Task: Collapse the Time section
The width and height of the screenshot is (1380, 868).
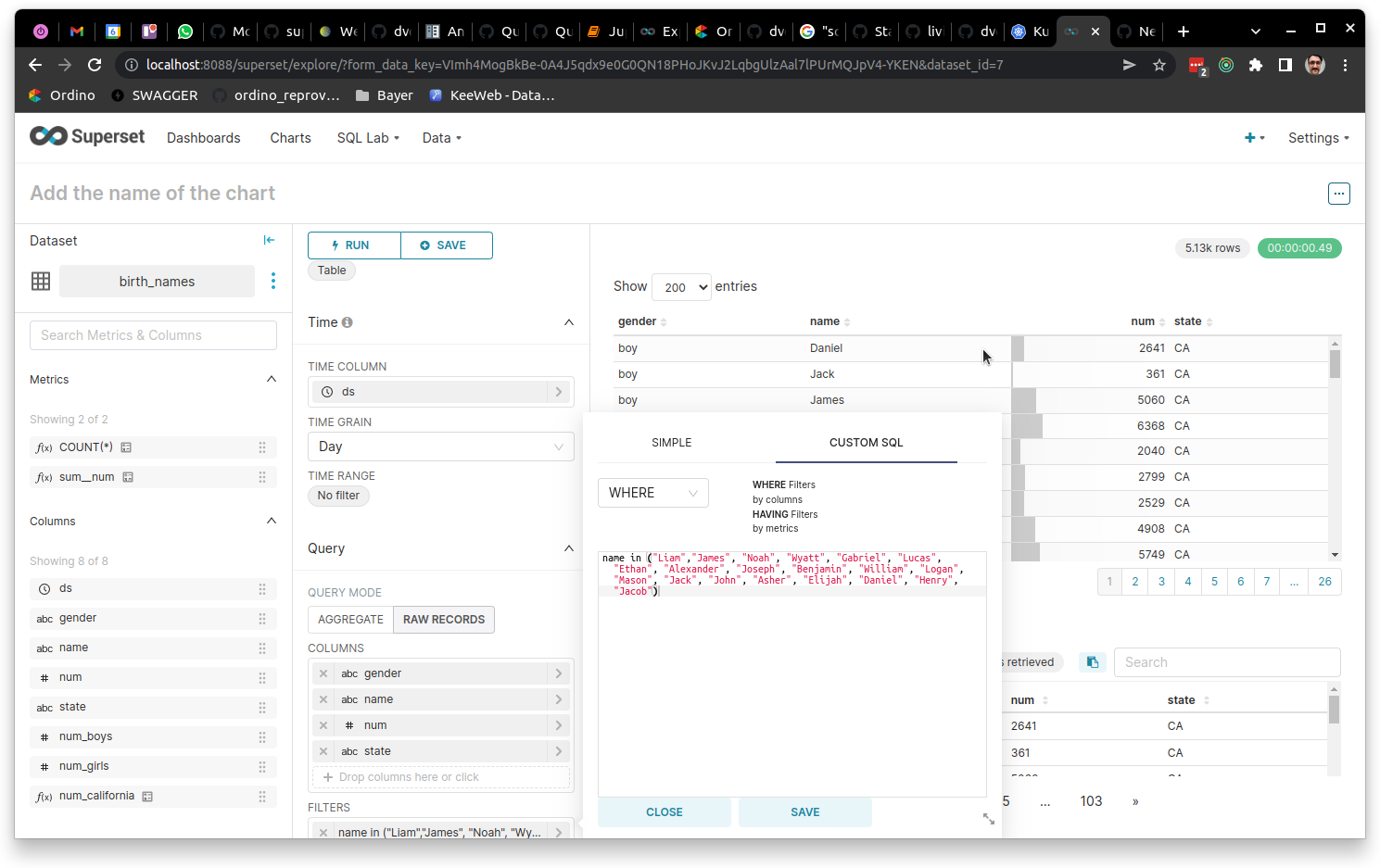Action: point(569,322)
